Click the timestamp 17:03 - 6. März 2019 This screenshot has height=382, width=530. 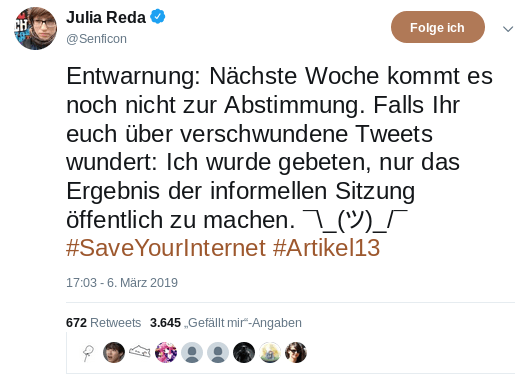(x=122, y=283)
